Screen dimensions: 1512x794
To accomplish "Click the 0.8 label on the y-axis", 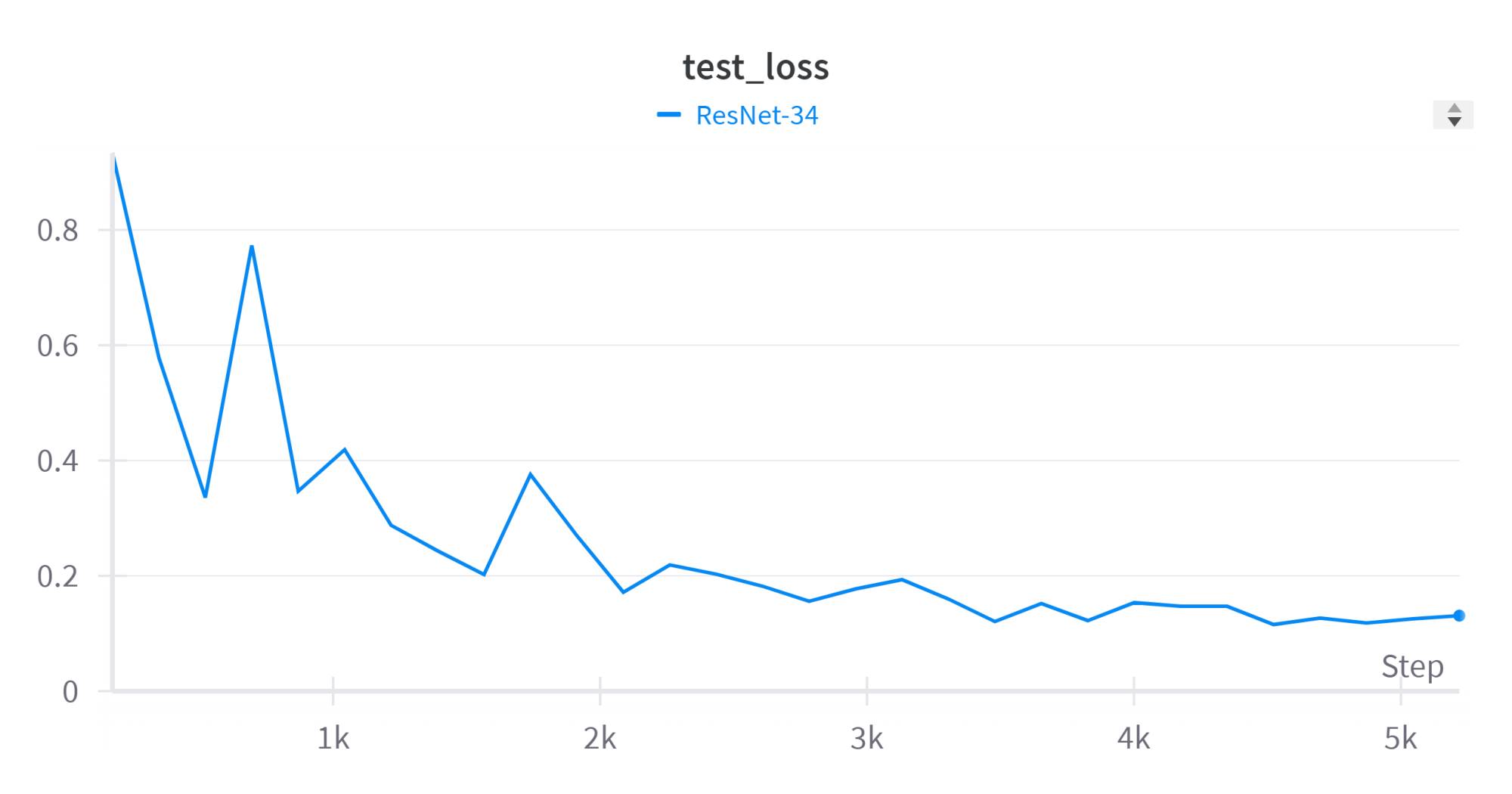I will (x=57, y=231).
